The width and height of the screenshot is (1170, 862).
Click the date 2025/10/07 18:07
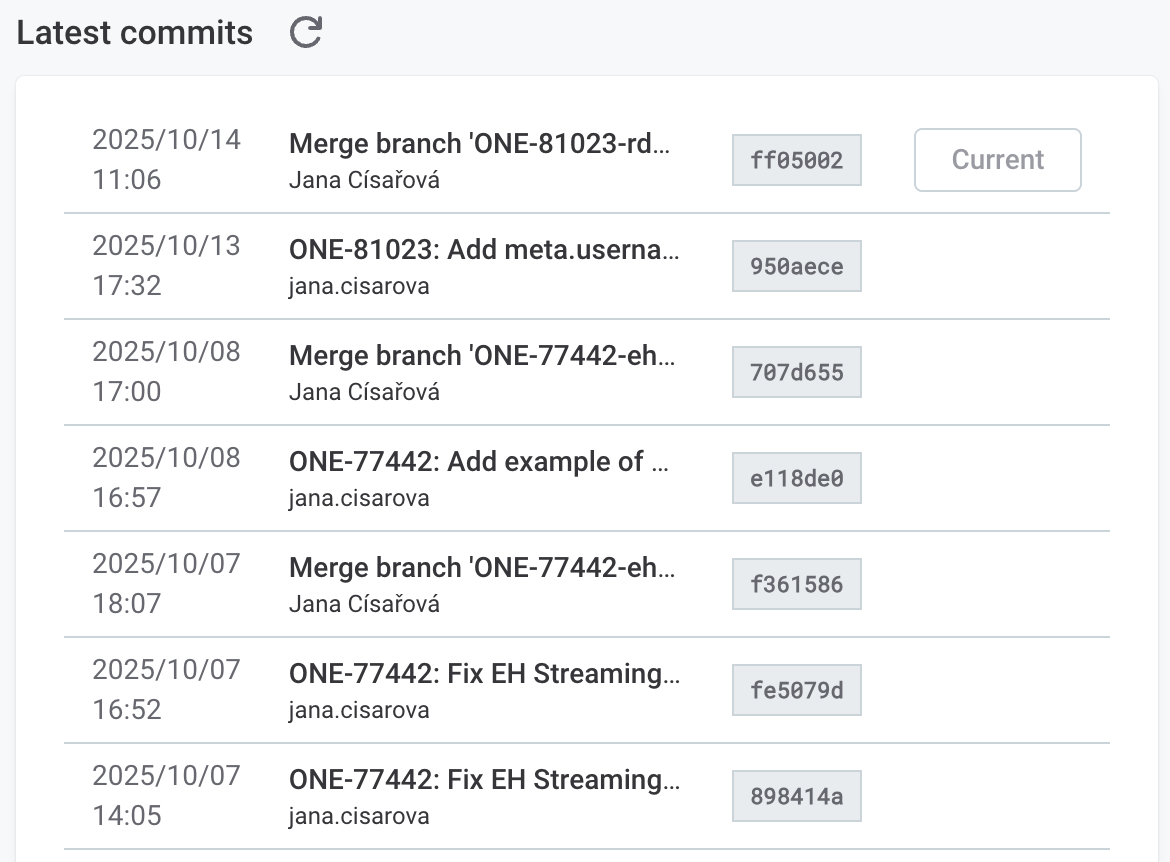coord(166,583)
